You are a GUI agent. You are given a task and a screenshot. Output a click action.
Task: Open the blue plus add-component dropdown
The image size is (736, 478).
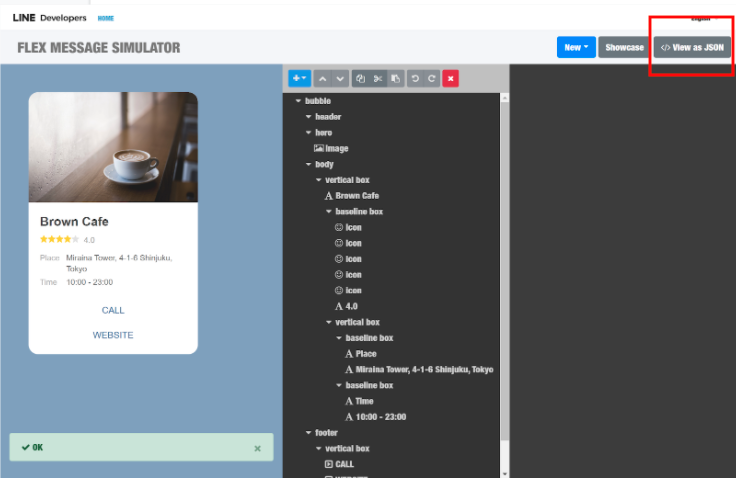click(x=299, y=78)
